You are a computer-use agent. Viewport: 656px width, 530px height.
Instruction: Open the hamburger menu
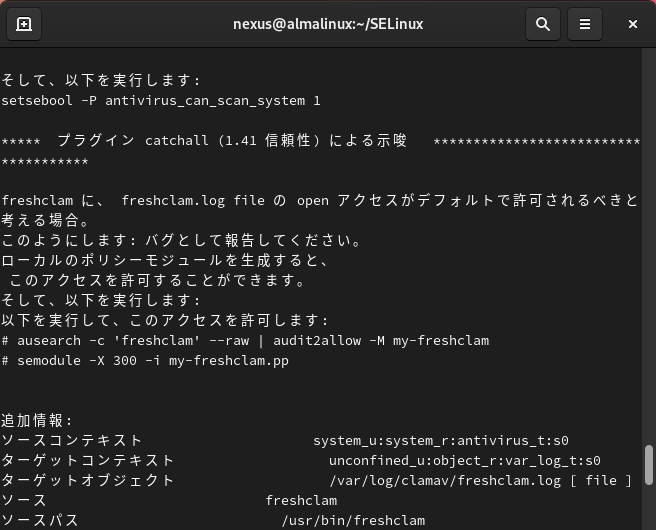coord(585,24)
